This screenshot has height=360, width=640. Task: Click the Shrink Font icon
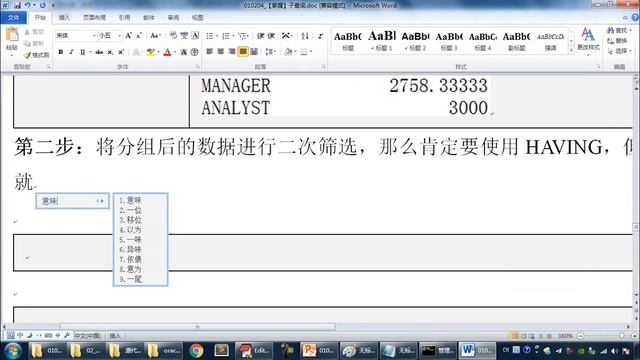coord(139,36)
